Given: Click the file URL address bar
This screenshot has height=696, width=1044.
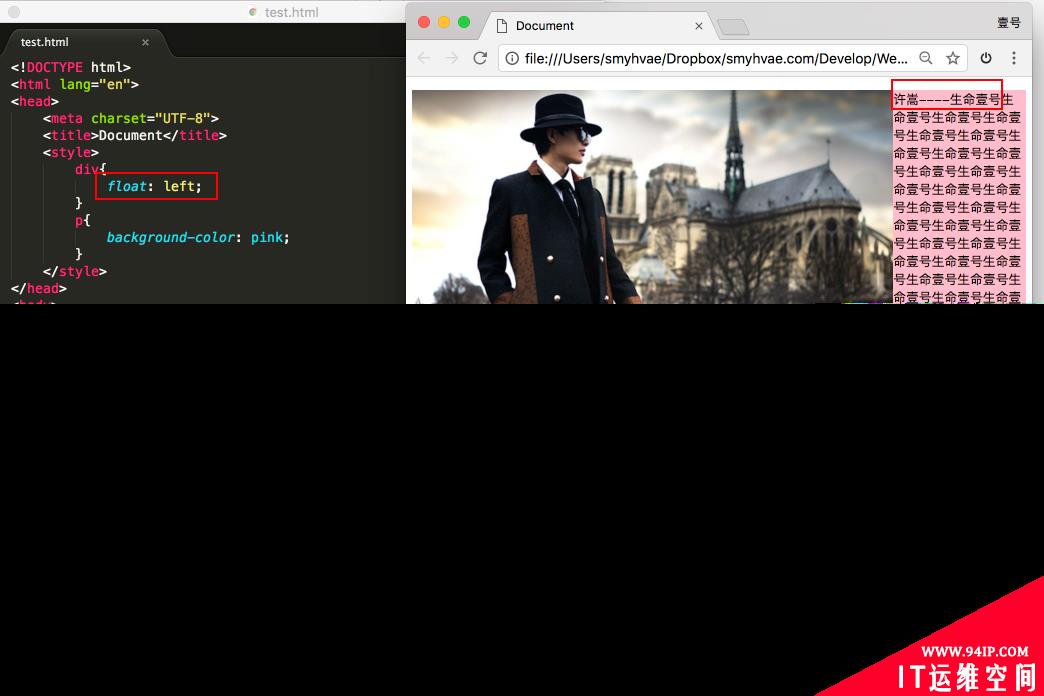Looking at the screenshot, I should tap(716, 59).
